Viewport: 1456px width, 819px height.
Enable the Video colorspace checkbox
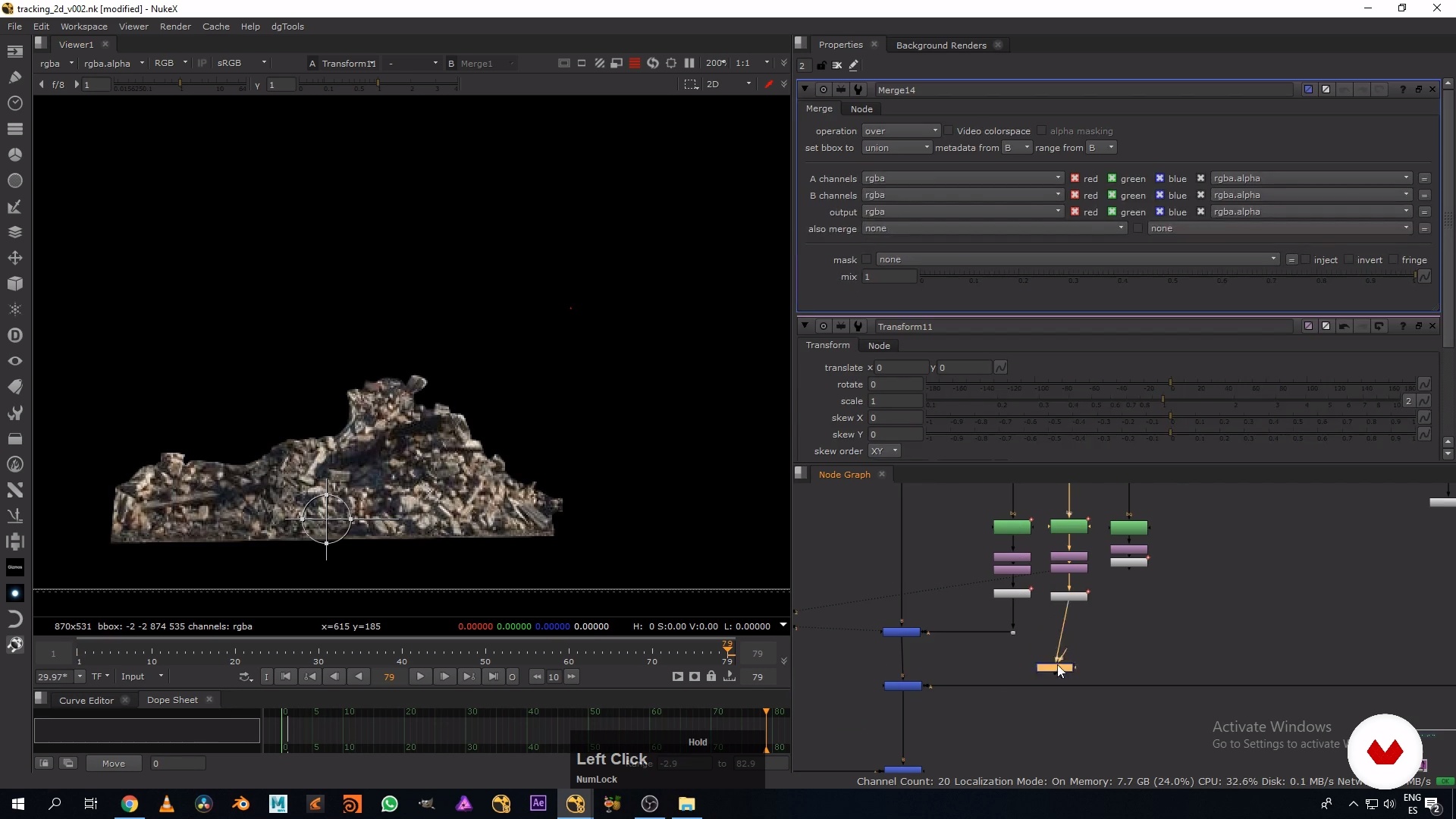point(949,131)
